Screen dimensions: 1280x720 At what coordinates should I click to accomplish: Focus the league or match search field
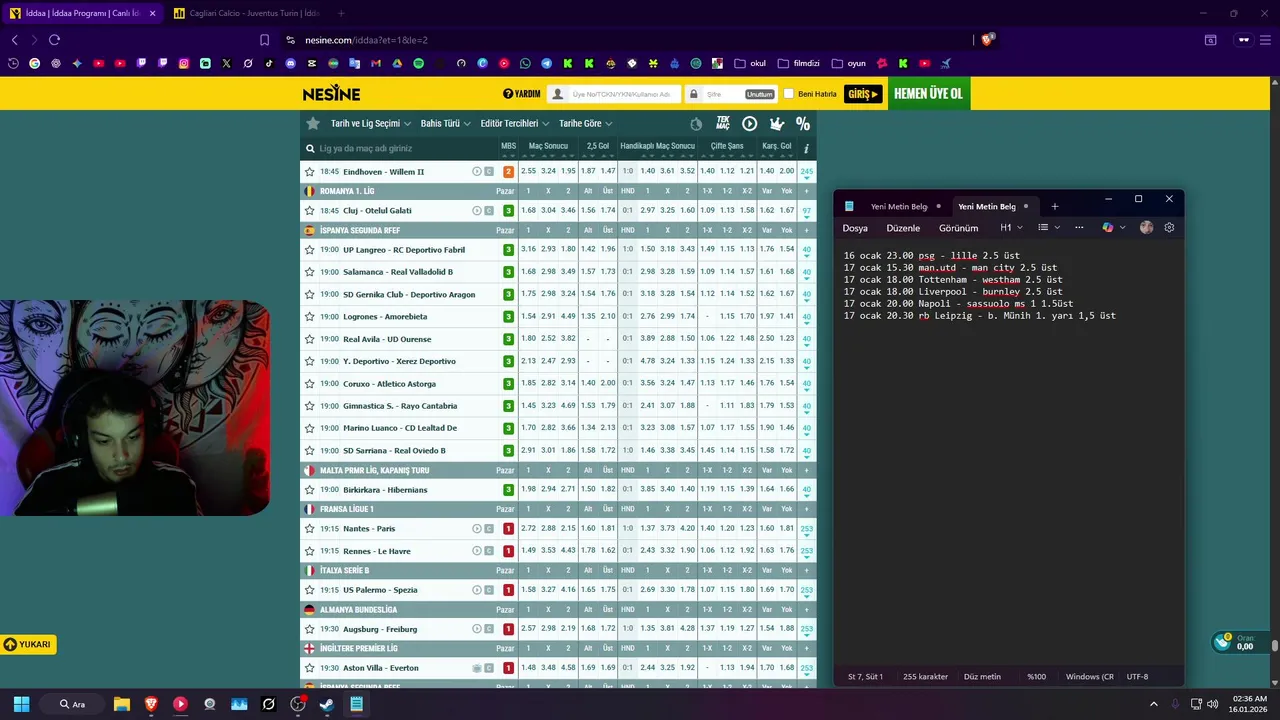point(400,149)
